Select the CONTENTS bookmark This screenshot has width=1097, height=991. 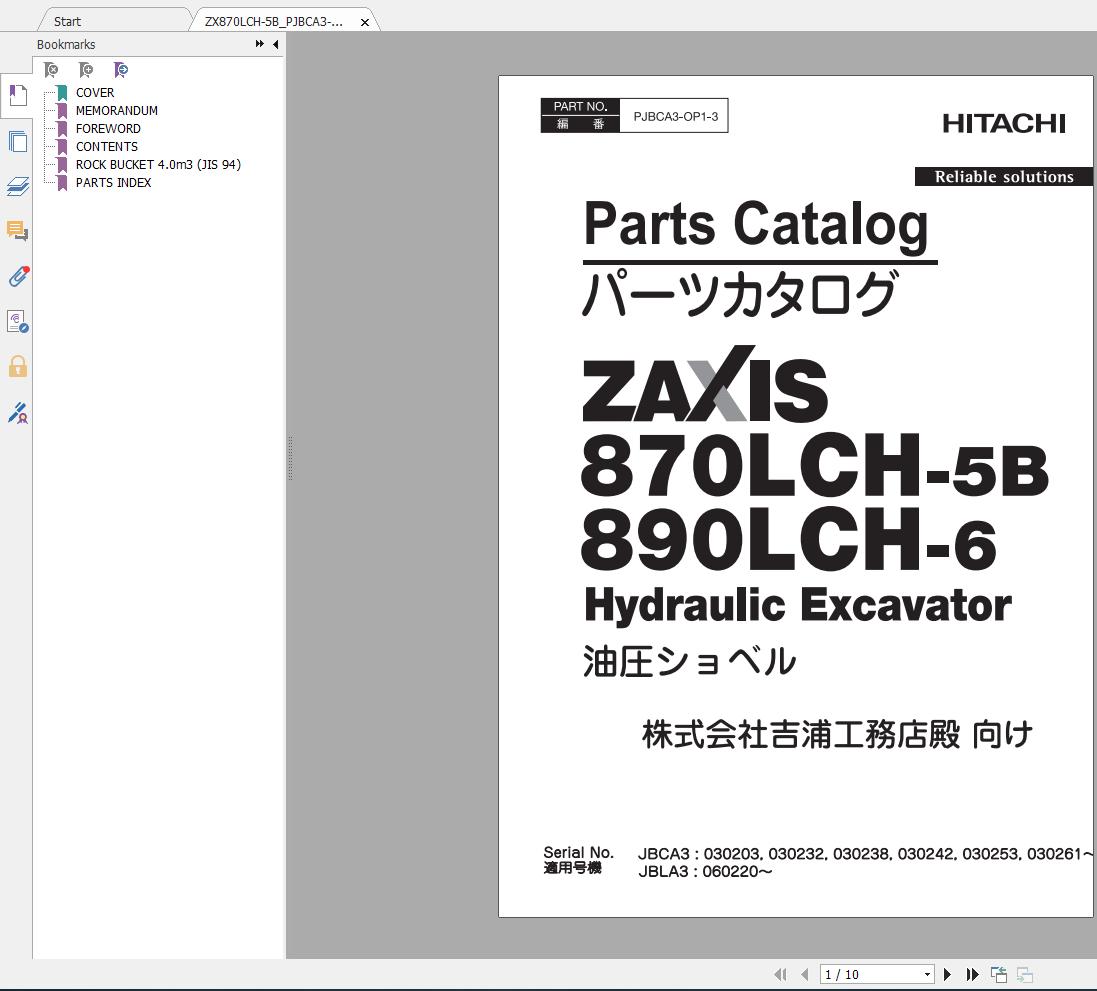(107, 147)
